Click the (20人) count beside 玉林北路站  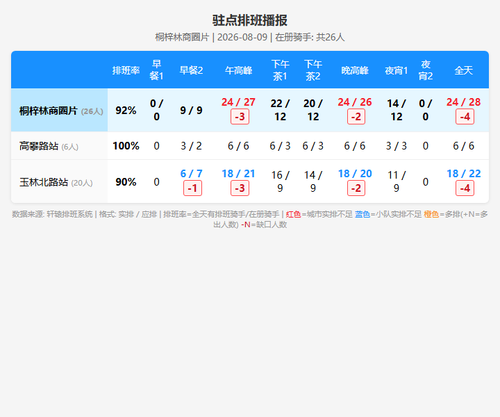(x=82, y=183)
